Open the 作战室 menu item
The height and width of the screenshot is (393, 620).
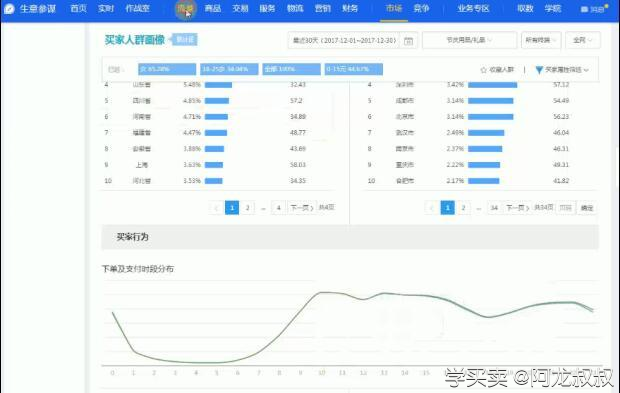pos(137,8)
